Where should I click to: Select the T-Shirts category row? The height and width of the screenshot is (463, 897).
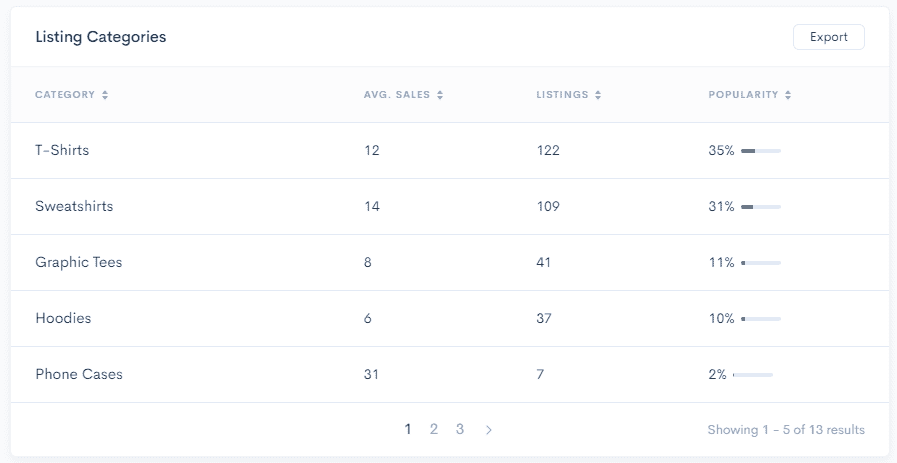[x=450, y=151]
